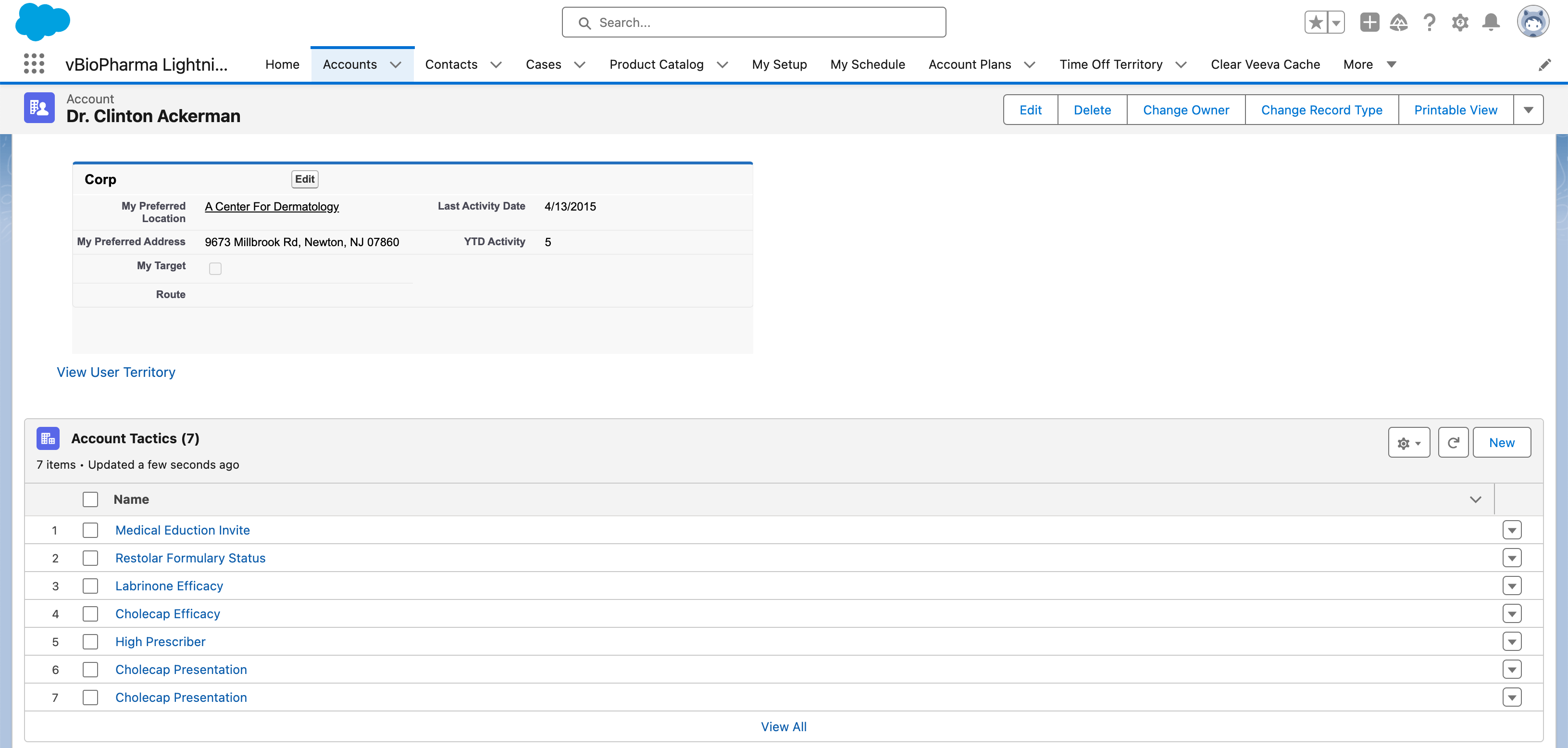Open the Product Catalog tab
Screen dimensions: 1568x748
click(x=656, y=64)
